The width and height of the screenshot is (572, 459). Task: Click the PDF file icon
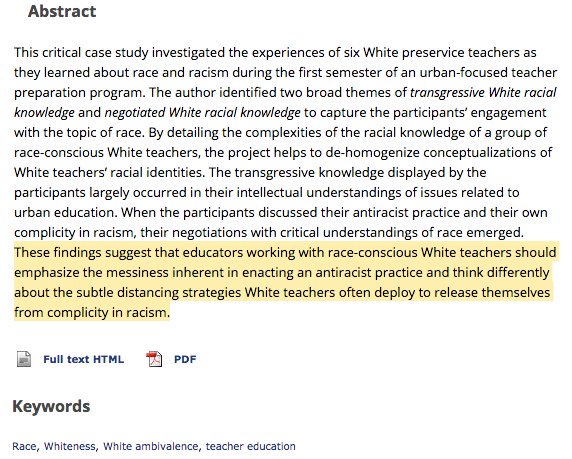154,359
